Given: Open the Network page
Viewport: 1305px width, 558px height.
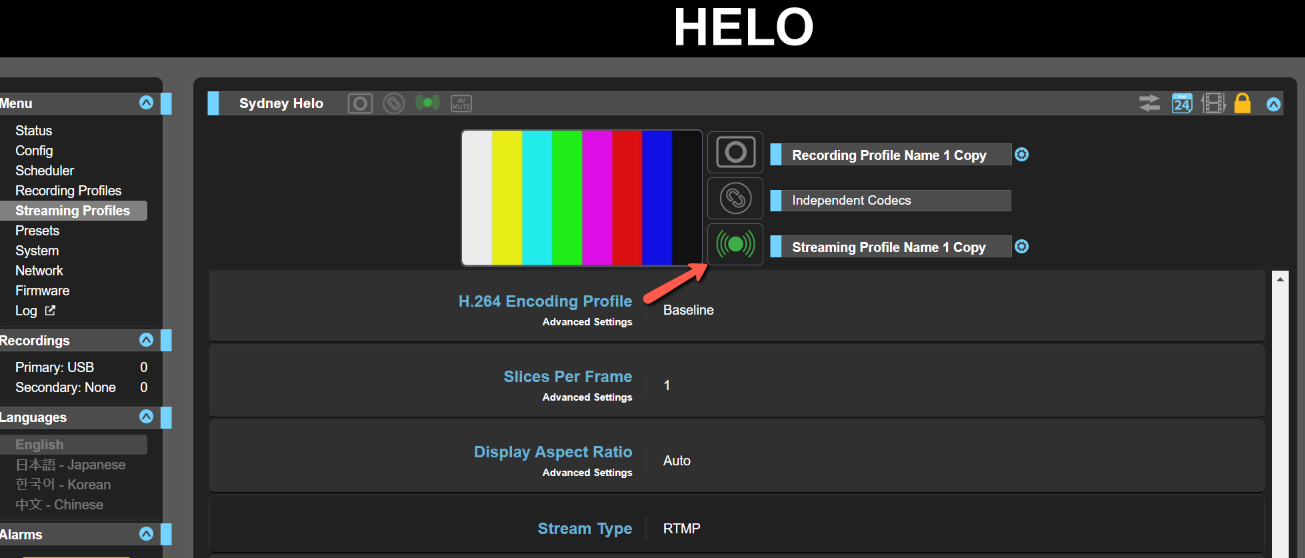Looking at the screenshot, I should [x=39, y=271].
